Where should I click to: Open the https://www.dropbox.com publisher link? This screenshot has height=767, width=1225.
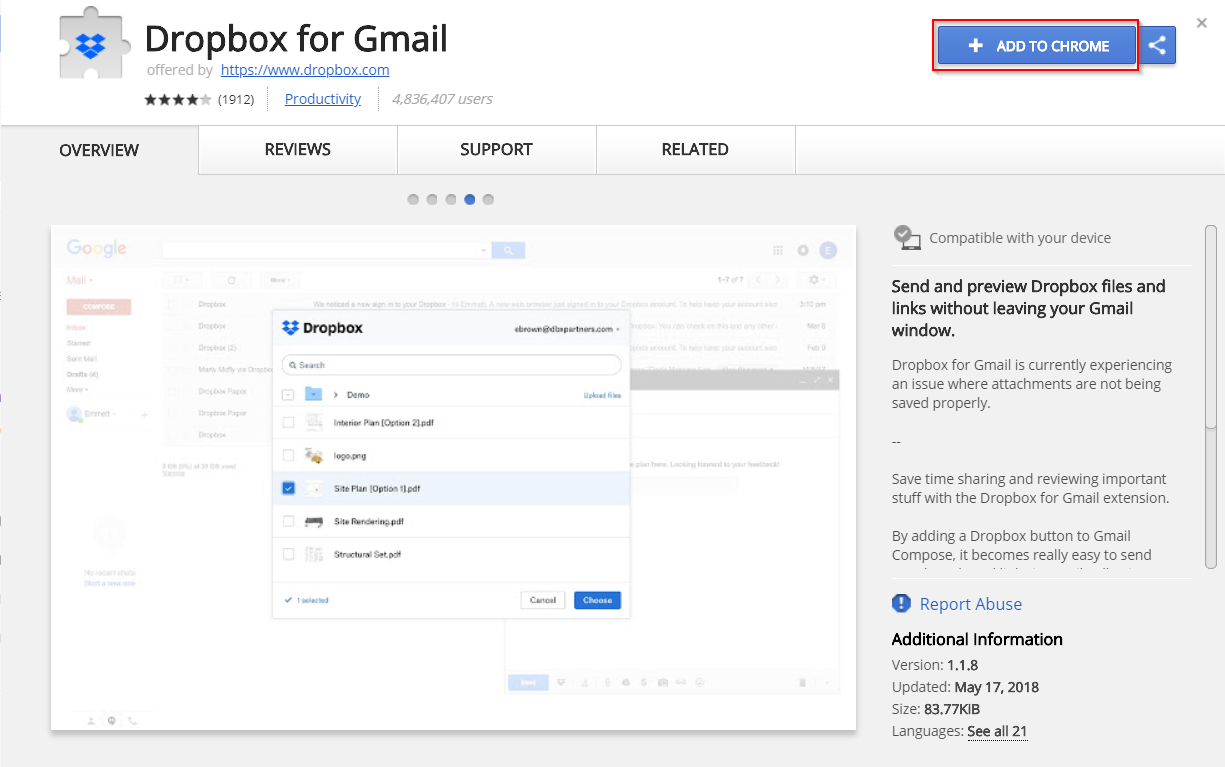pos(305,70)
